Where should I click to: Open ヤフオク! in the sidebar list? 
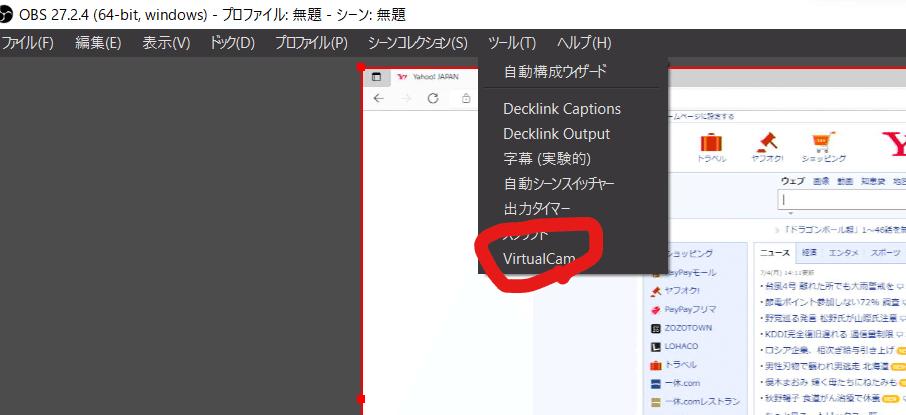click(x=682, y=291)
